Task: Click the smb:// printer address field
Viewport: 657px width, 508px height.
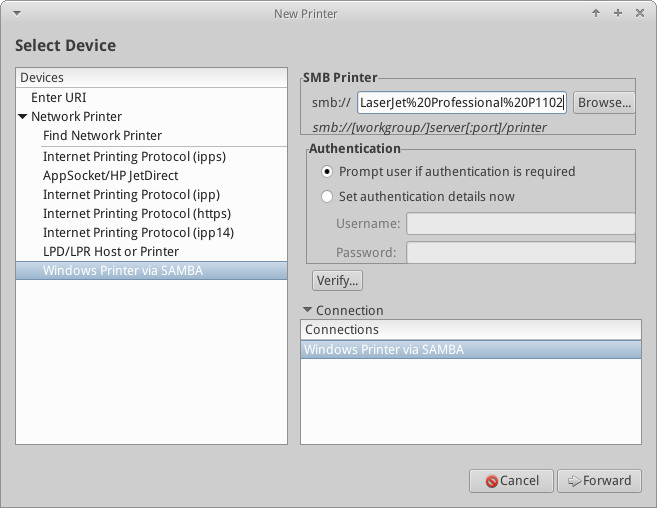Action: point(462,102)
